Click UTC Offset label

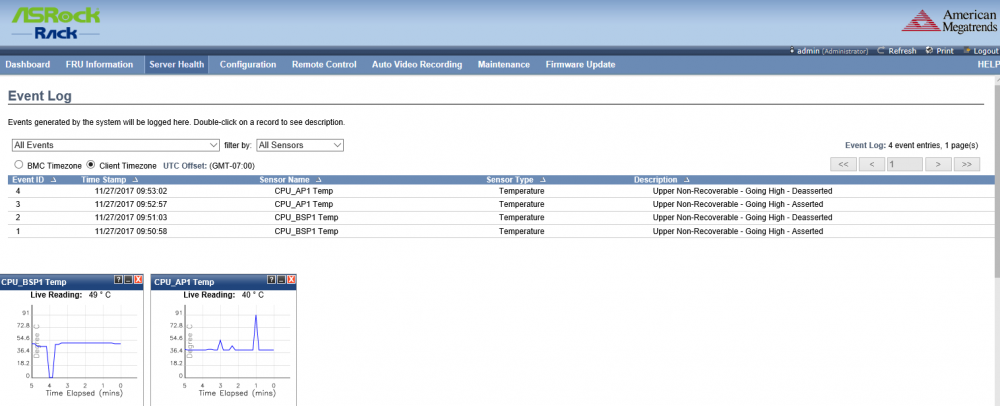[x=186, y=165]
